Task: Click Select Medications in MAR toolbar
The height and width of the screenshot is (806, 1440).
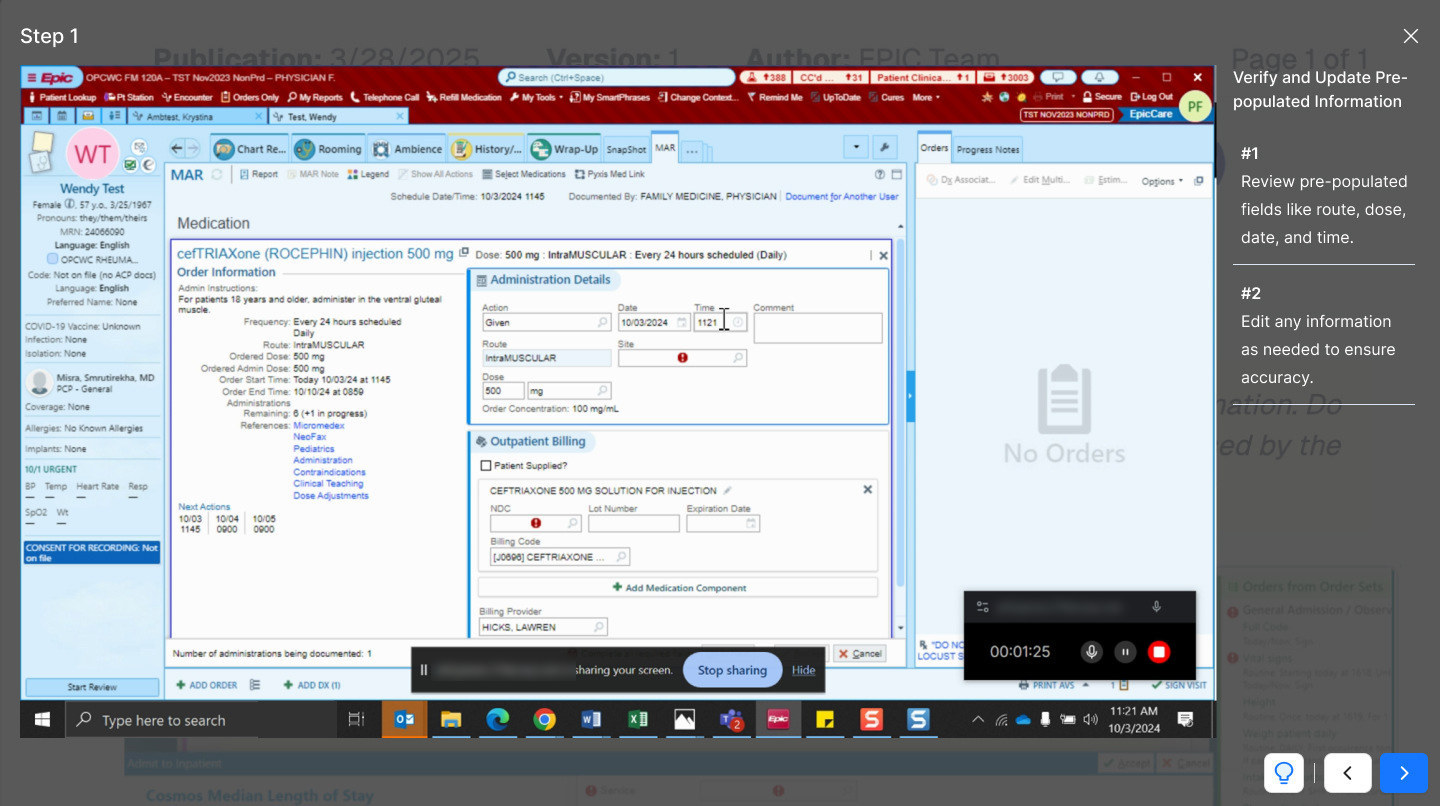Action: pos(524,174)
